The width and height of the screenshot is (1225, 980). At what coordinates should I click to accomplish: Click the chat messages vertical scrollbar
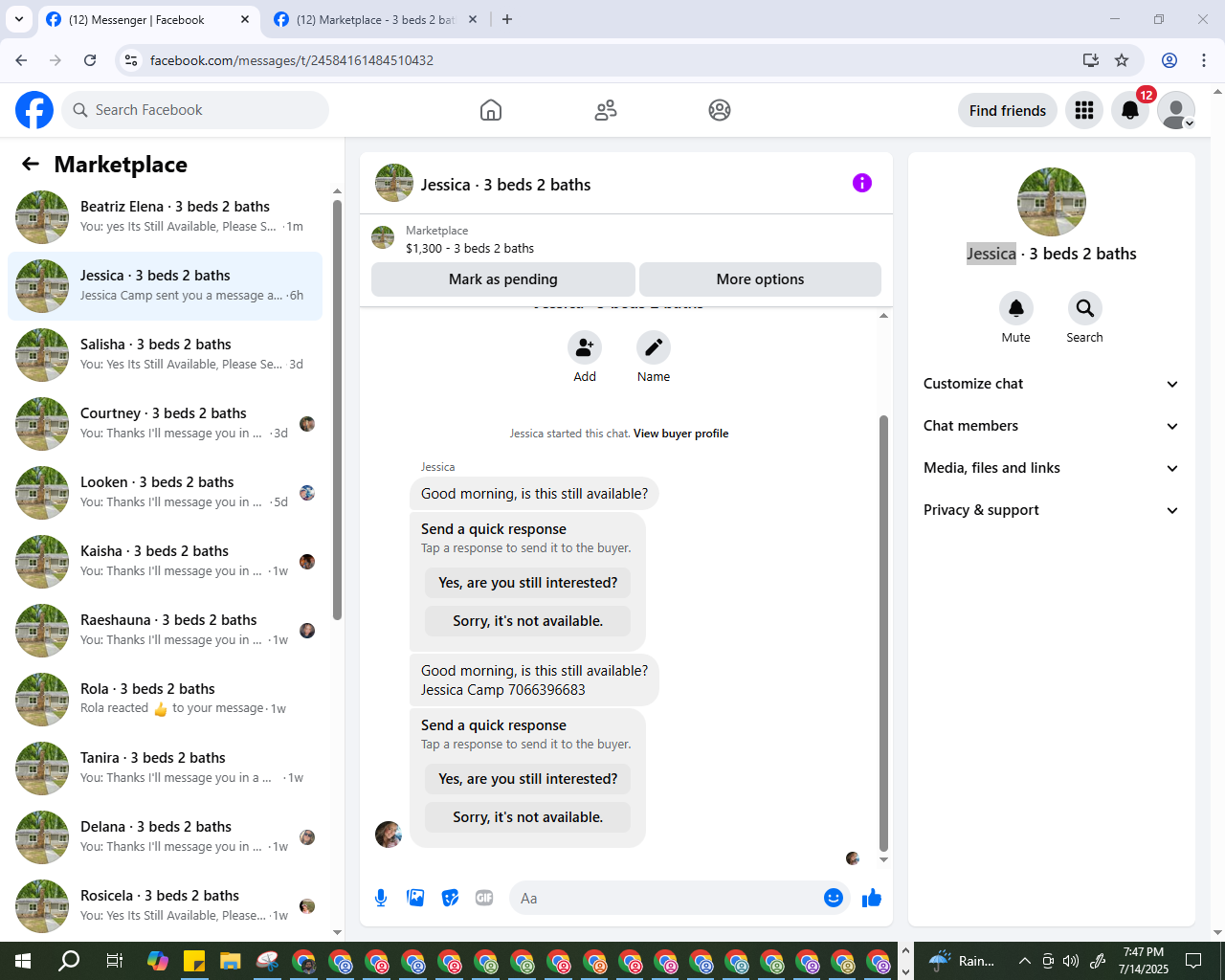coord(883,632)
